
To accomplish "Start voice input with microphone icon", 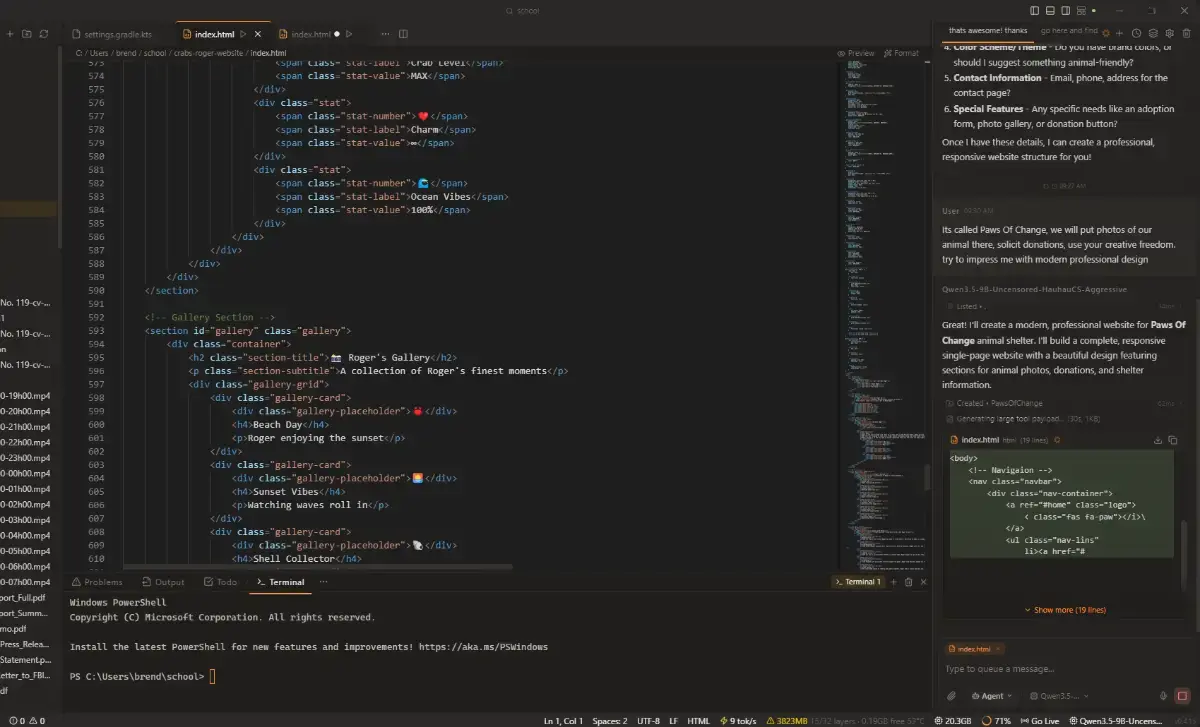I will click(x=1163, y=696).
